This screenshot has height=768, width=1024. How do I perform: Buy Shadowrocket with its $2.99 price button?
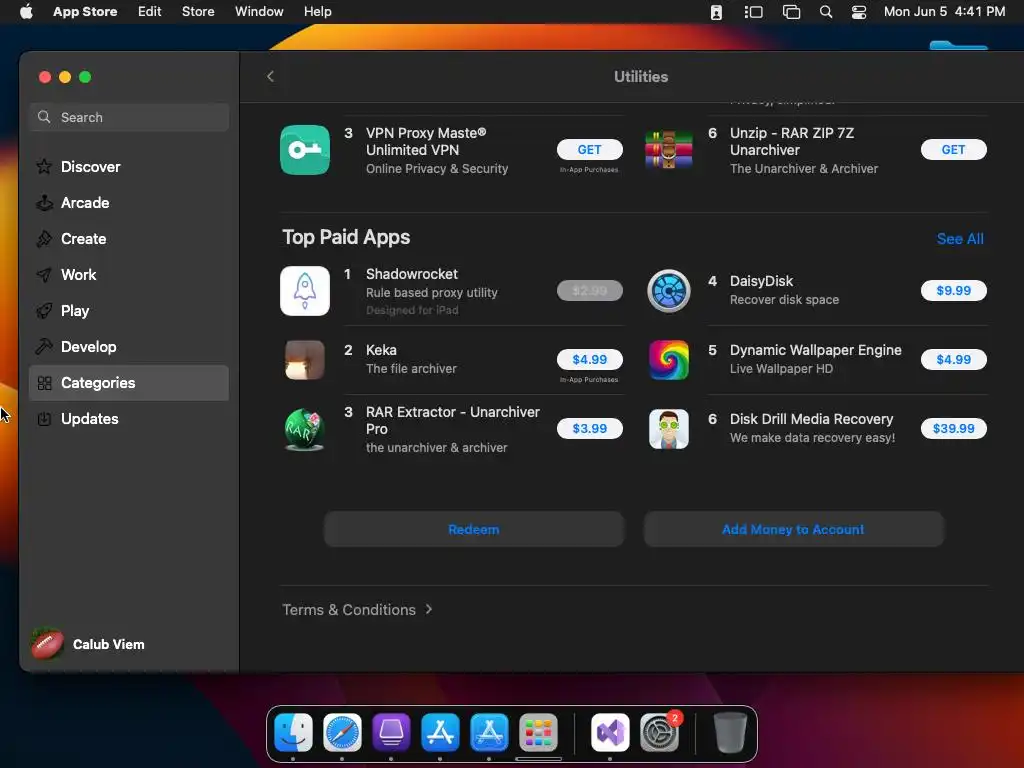[590, 291]
